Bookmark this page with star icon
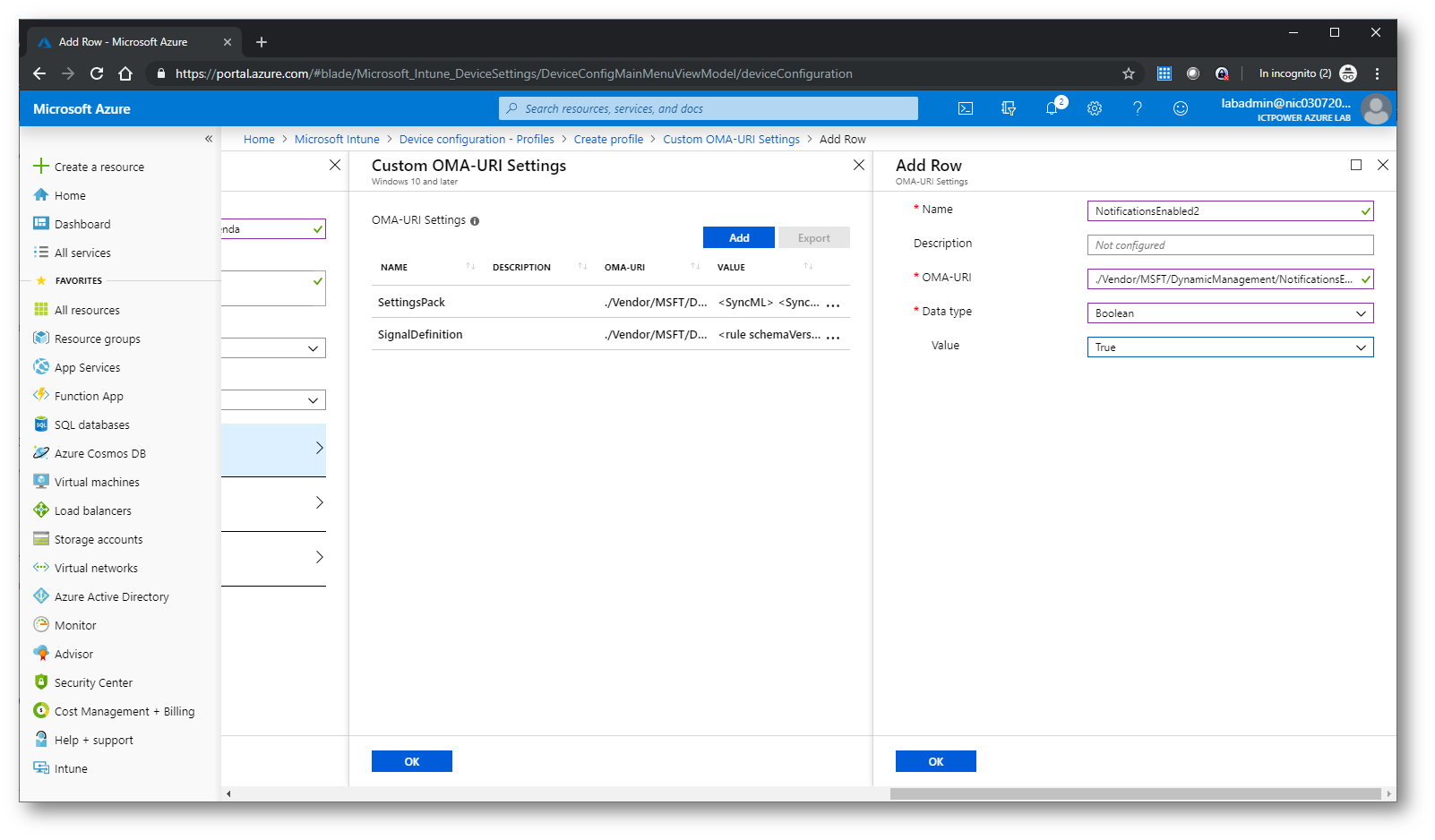 coord(1129,73)
